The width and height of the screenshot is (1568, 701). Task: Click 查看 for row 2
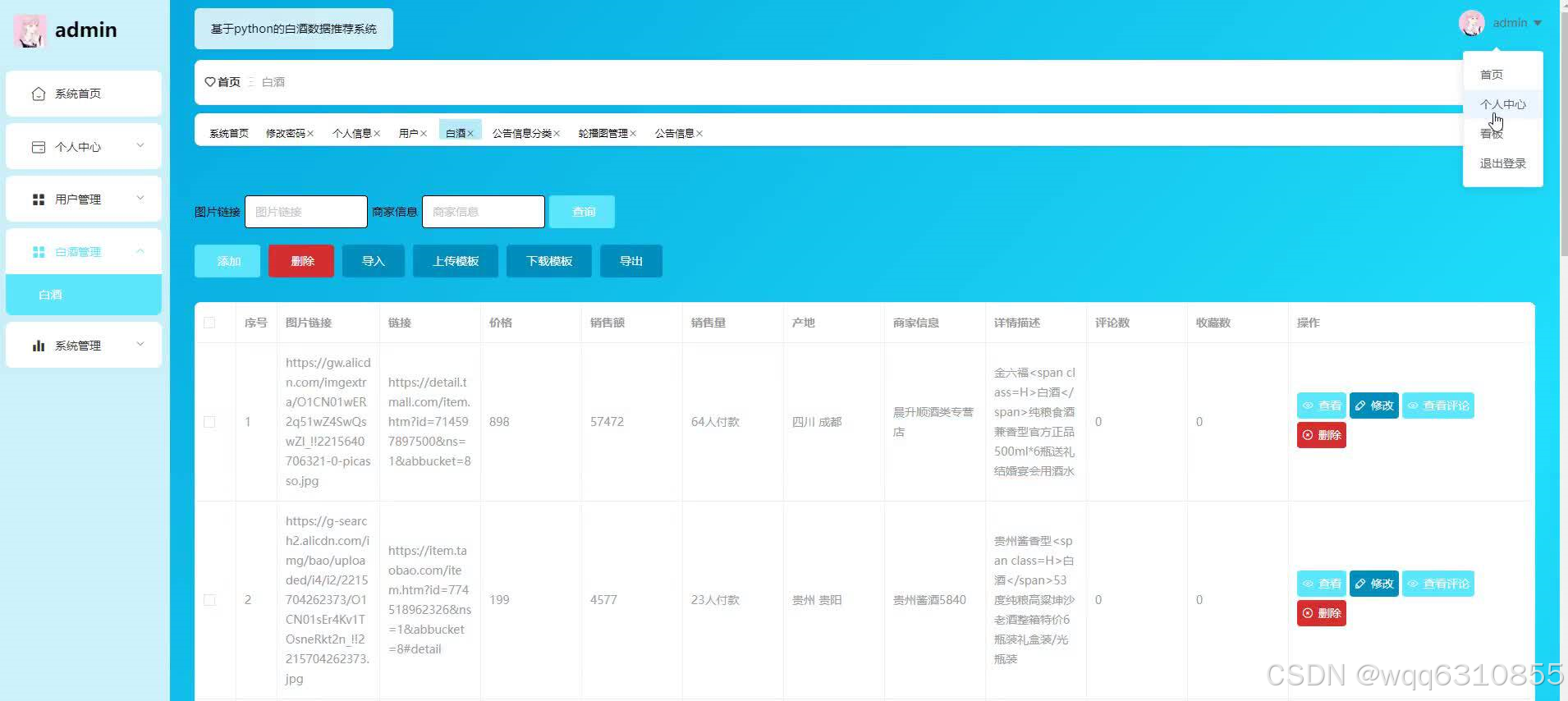coord(1322,584)
